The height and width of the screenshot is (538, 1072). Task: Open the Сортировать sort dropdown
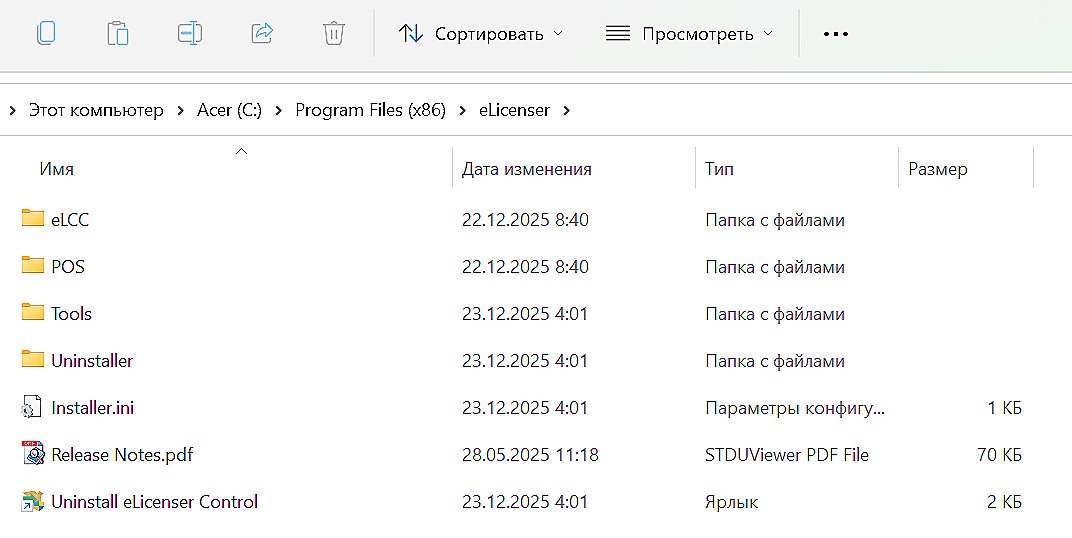[481, 33]
